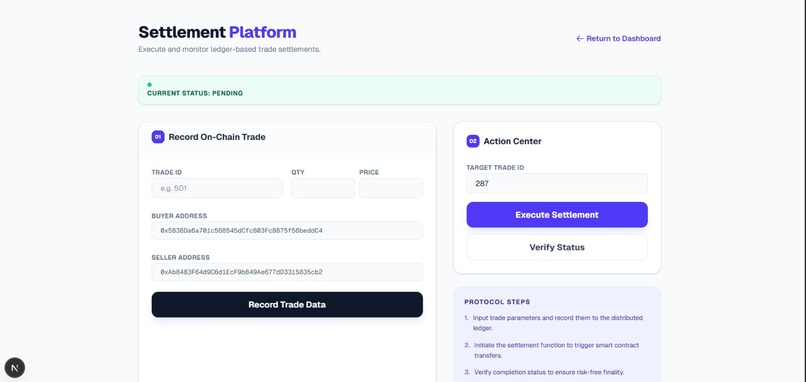Open the Next.js dev tools N icon

(14, 368)
